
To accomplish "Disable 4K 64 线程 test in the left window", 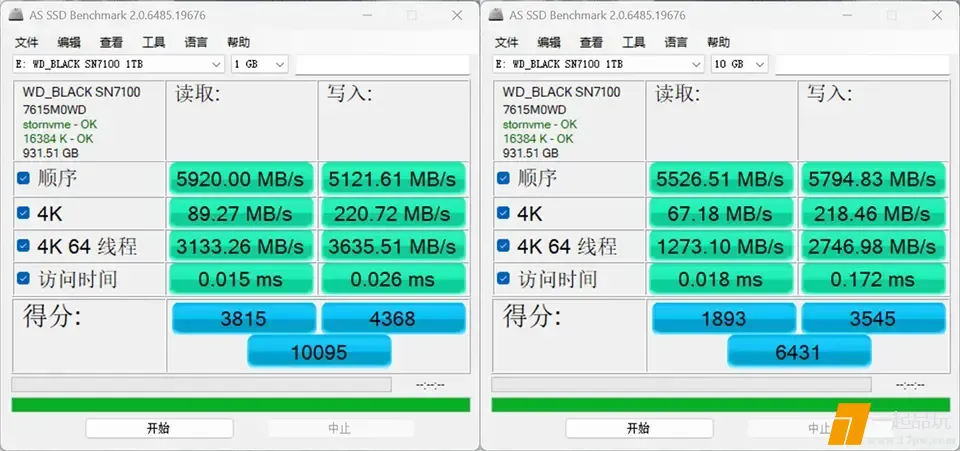I will click(23, 246).
